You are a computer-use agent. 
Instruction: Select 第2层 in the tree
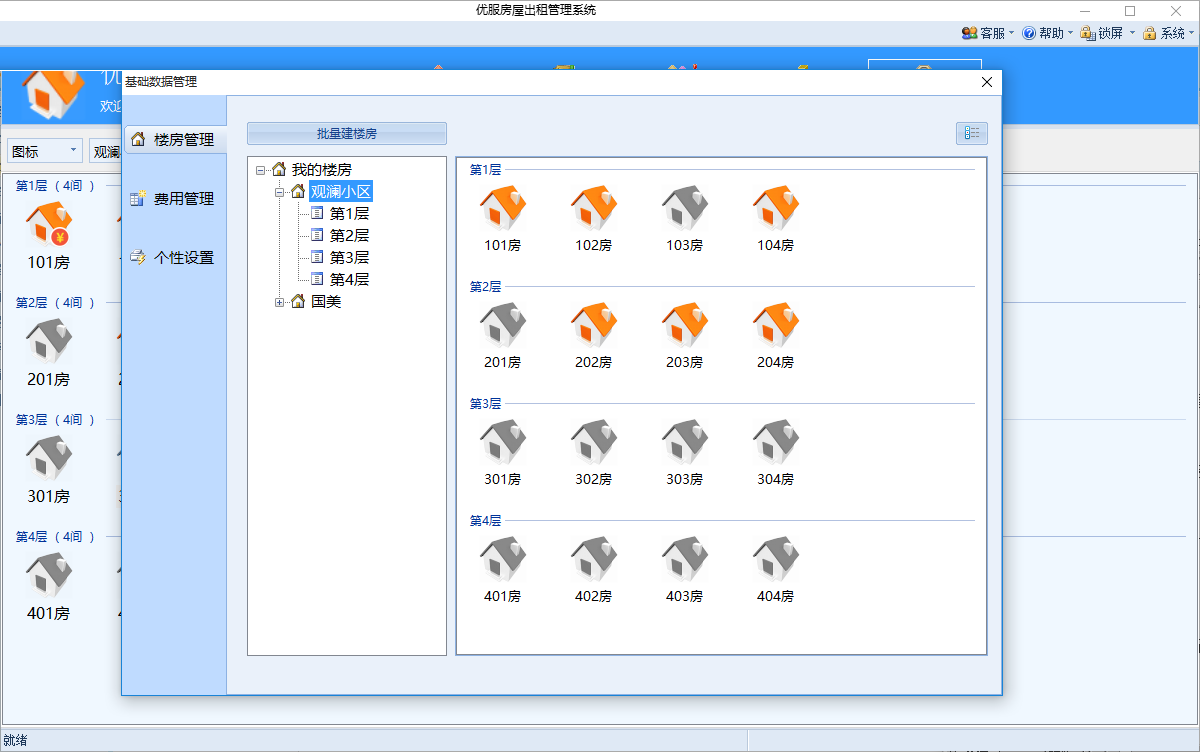[x=349, y=236]
